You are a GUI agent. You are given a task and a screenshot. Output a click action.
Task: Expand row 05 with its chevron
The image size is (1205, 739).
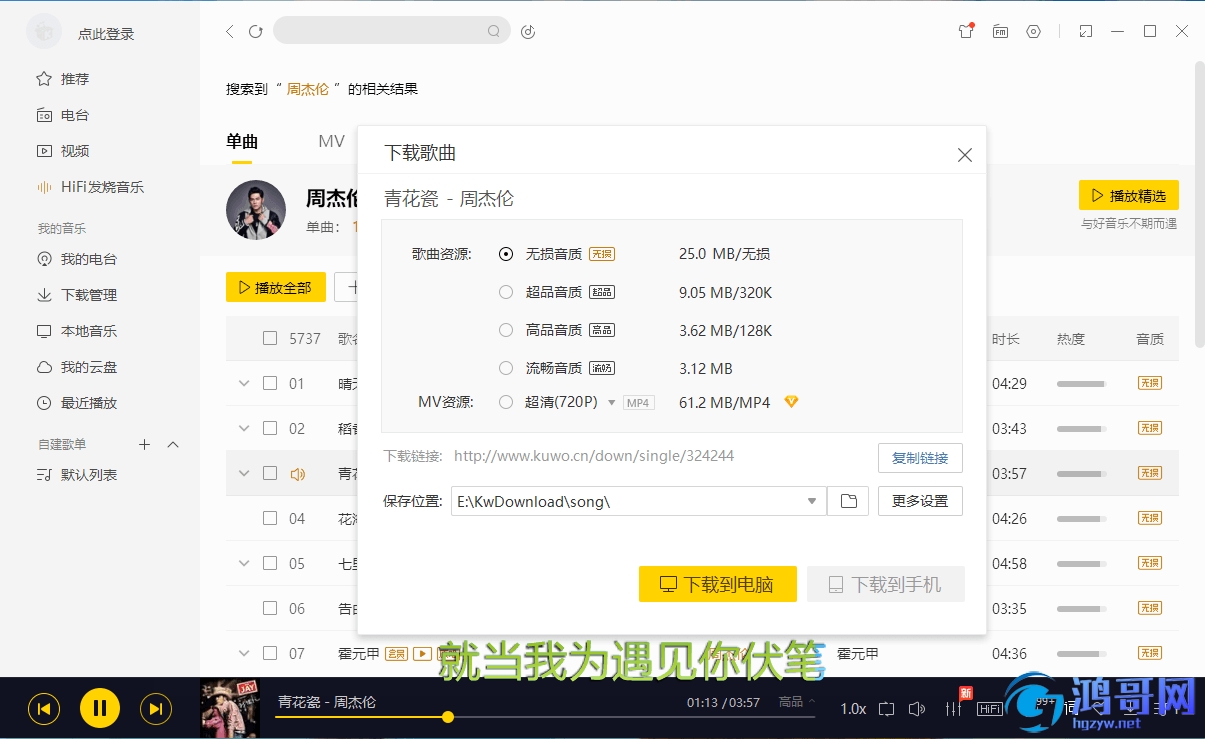click(x=244, y=563)
